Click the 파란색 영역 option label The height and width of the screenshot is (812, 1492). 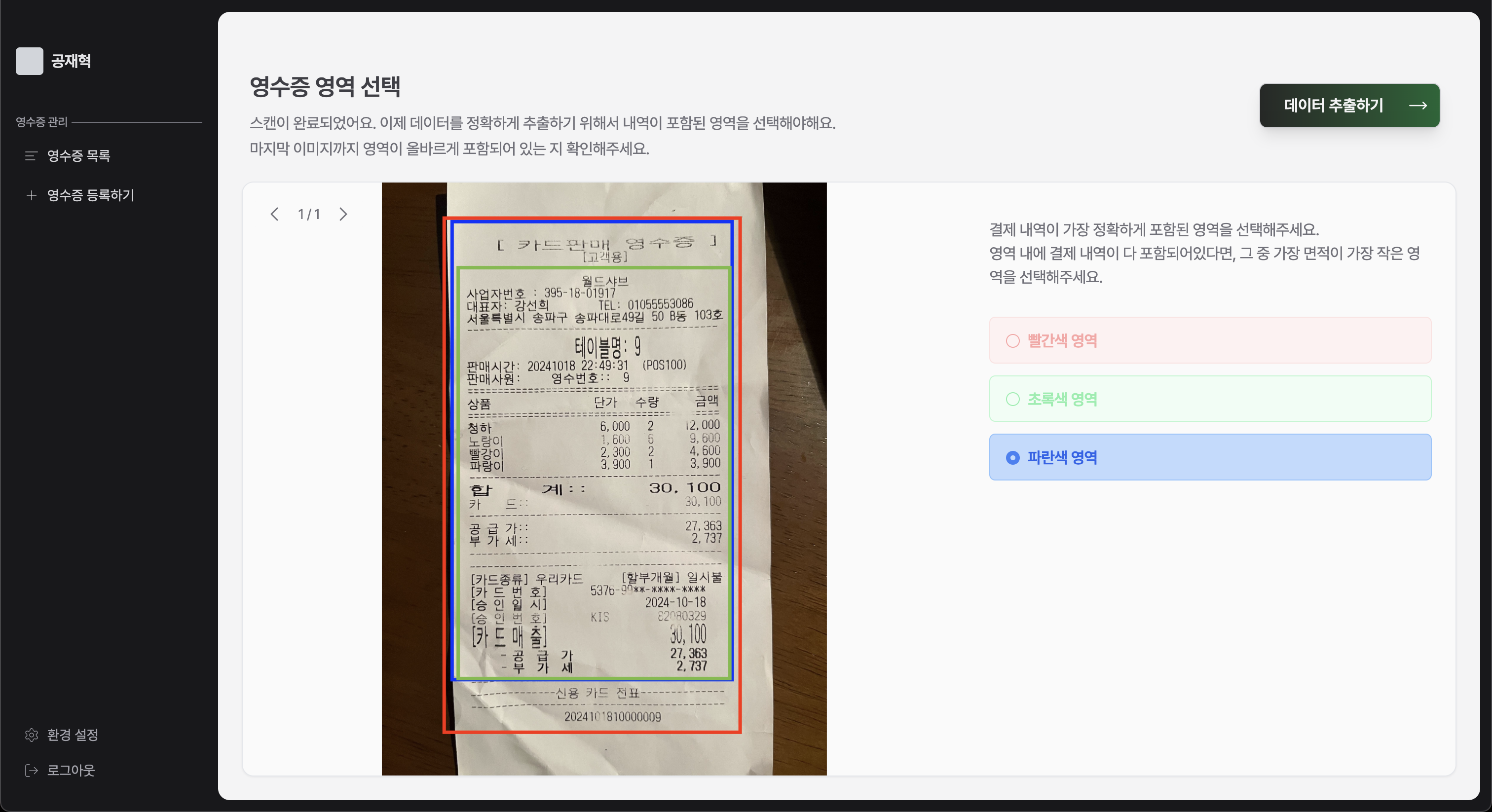point(1062,457)
